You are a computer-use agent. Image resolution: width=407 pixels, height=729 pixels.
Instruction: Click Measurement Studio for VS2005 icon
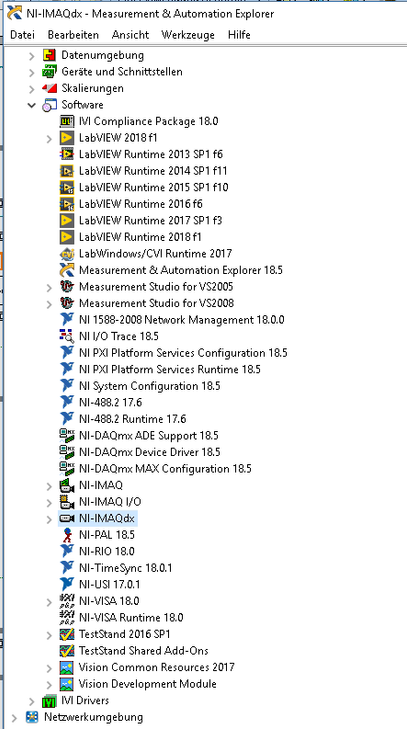(x=67, y=287)
